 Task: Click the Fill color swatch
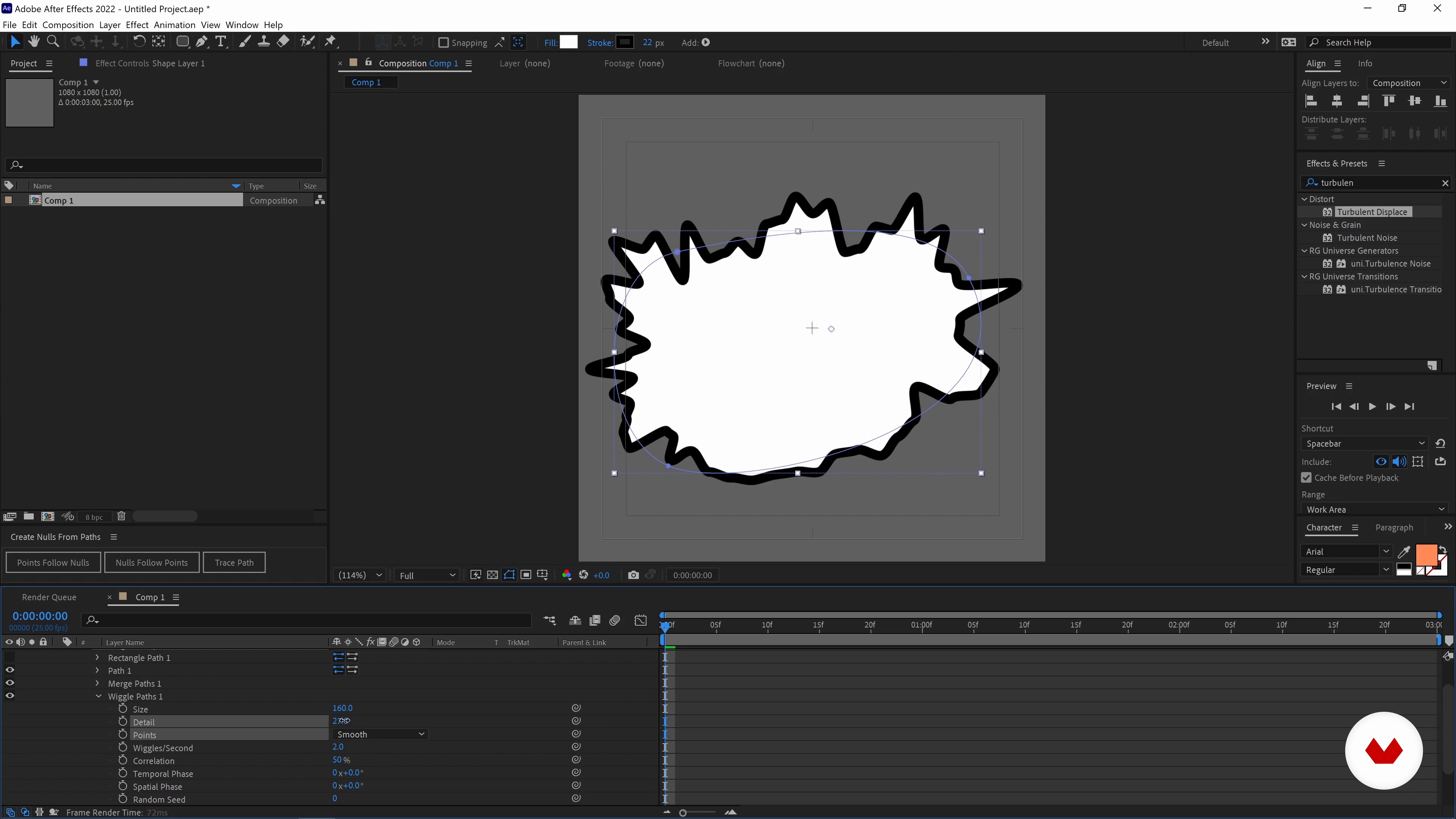569,42
